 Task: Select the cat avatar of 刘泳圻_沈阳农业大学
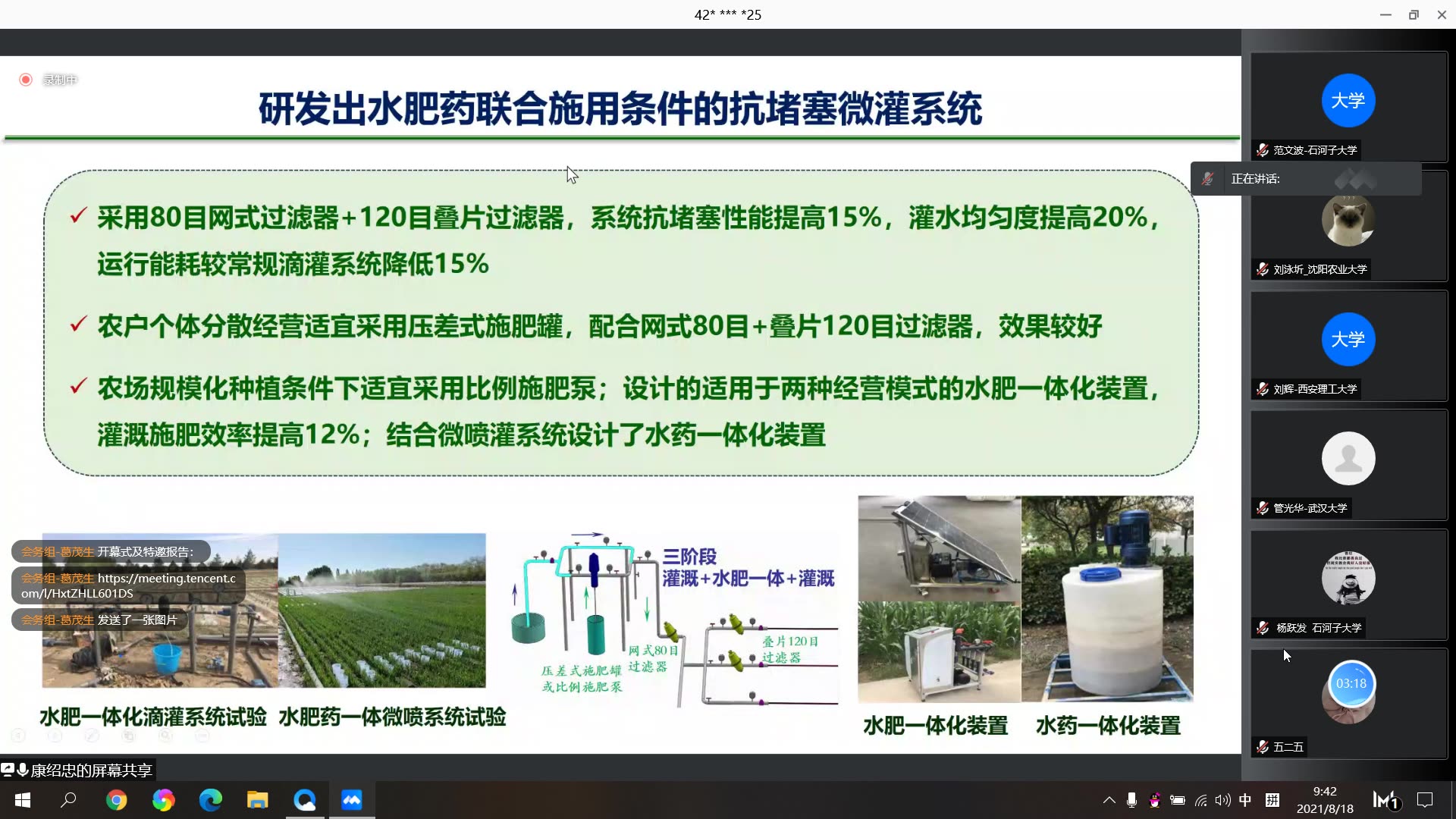(1348, 220)
